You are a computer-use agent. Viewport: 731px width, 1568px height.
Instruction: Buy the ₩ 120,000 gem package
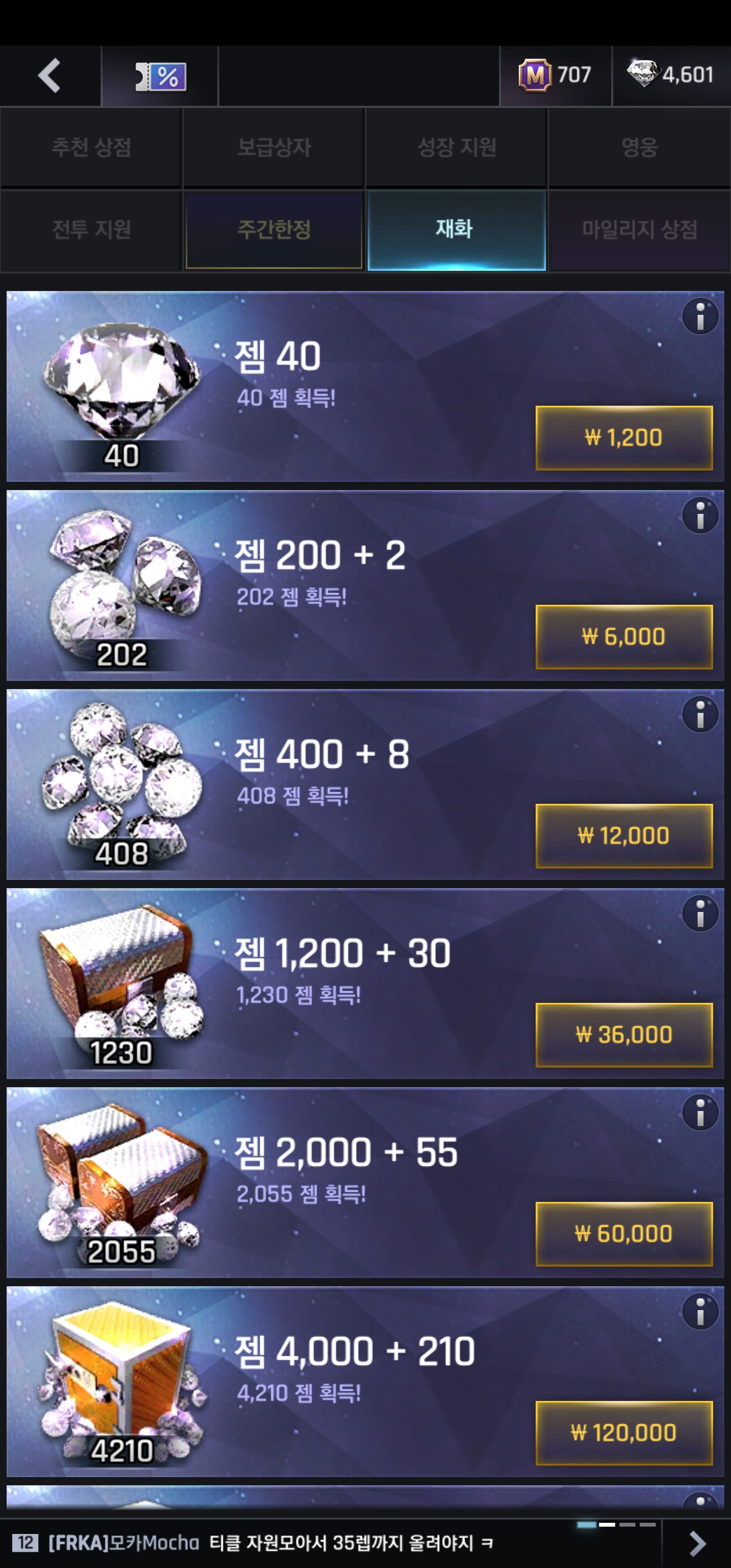[624, 1433]
